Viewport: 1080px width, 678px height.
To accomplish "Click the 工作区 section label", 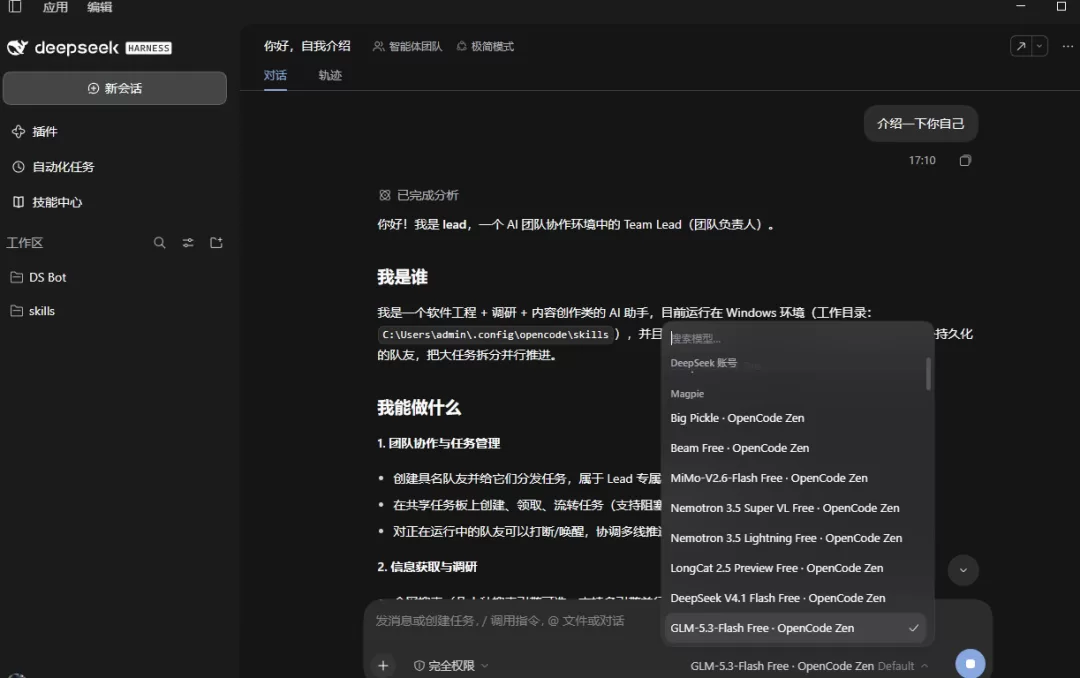I will click(25, 243).
